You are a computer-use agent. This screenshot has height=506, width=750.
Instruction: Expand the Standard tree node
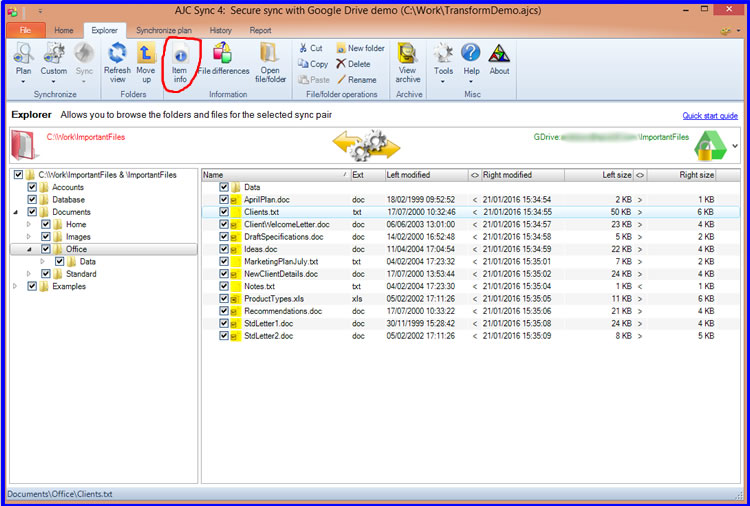coord(29,274)
